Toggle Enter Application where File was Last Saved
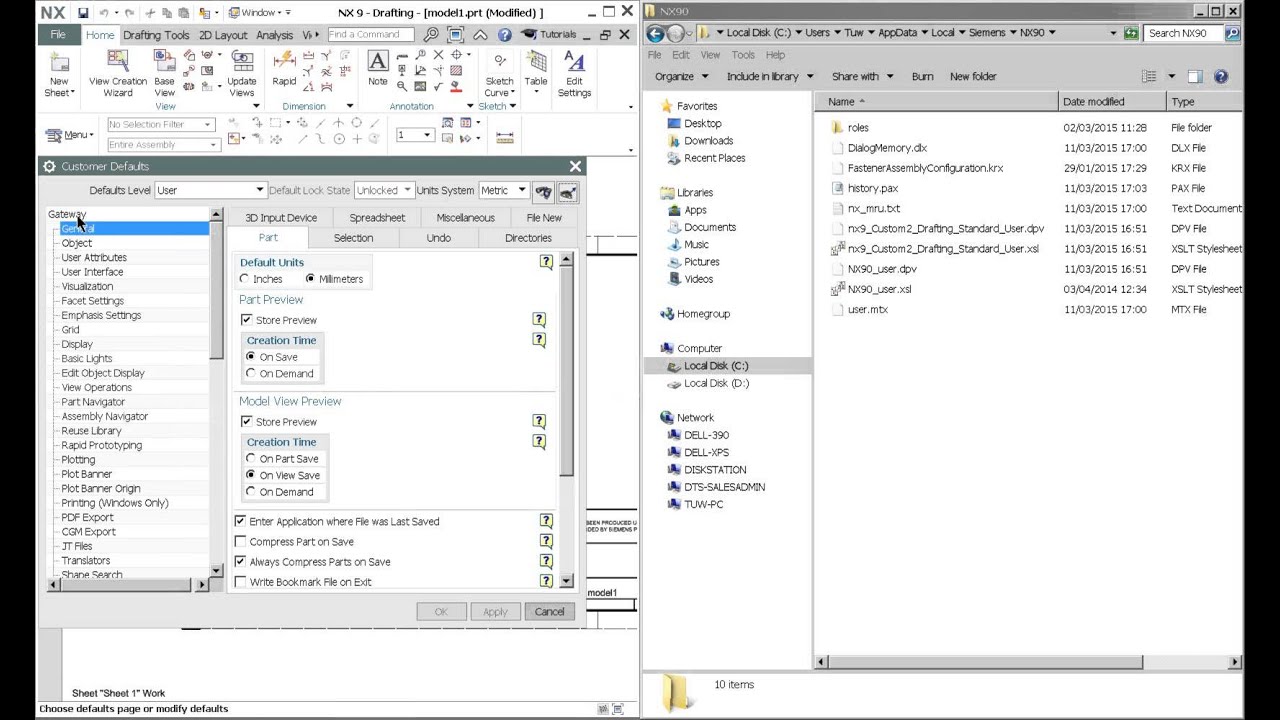1280x720 pixels. coord(240,521)
